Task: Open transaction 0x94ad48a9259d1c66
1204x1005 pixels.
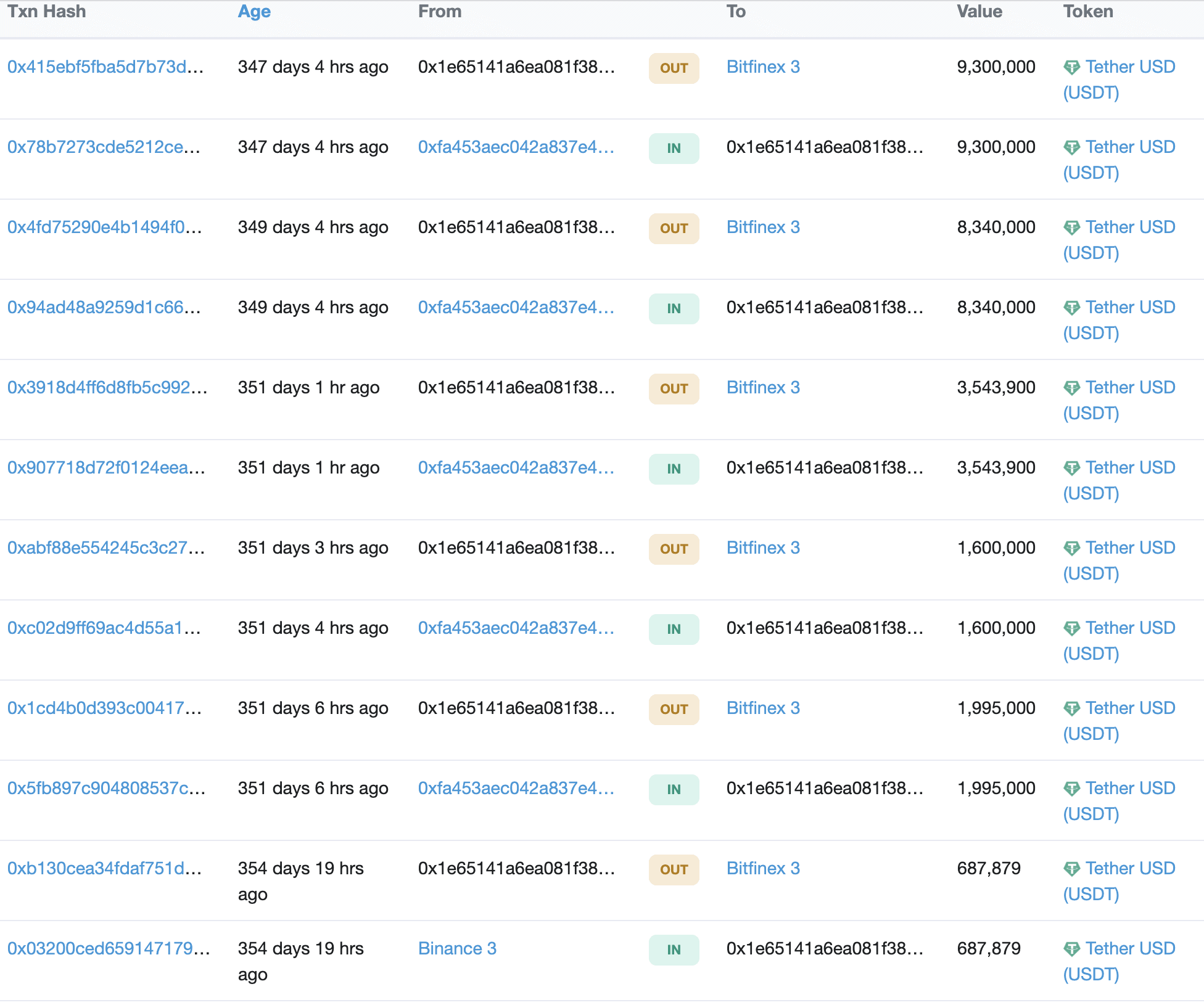Action: coord(104,307)
